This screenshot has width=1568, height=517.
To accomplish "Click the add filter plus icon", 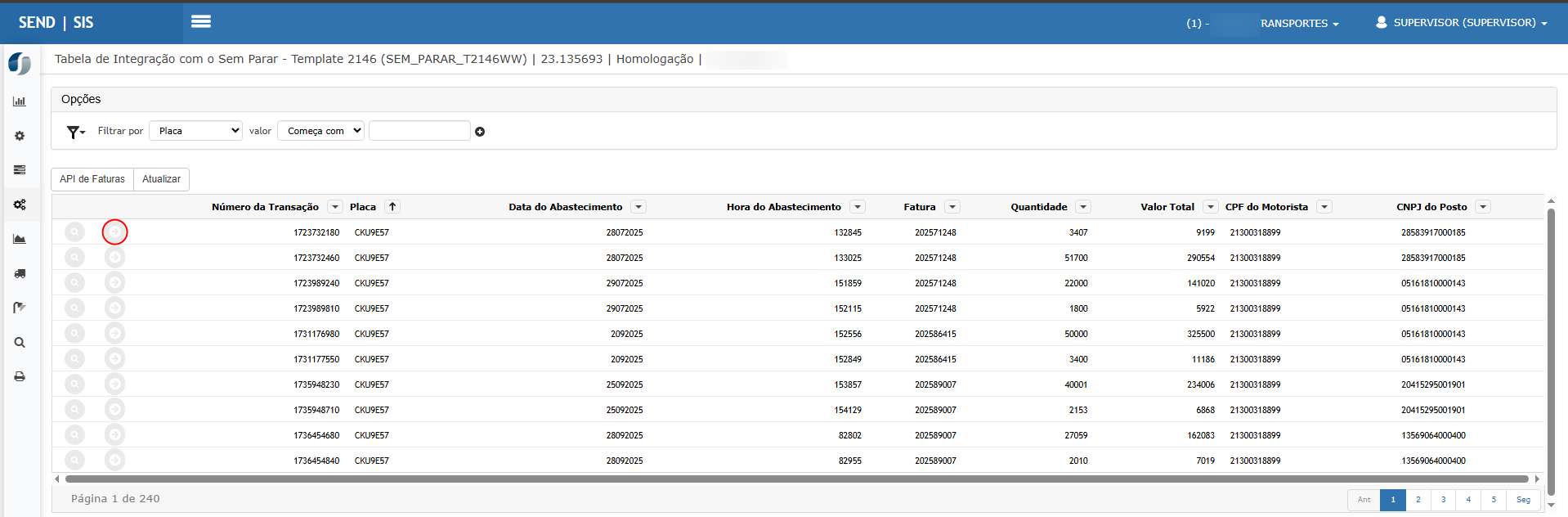I will (480, 132).
